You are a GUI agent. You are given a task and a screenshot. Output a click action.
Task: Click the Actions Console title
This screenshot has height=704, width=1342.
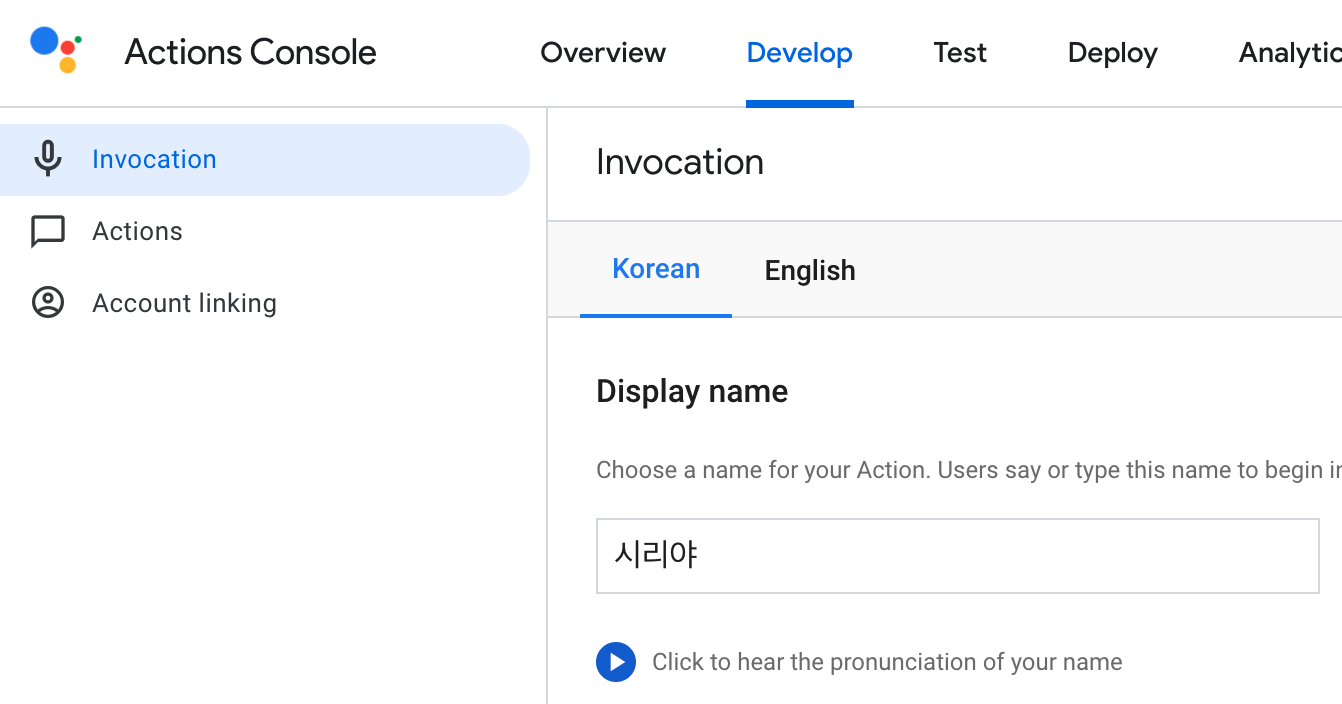click(x=249, y=51)
